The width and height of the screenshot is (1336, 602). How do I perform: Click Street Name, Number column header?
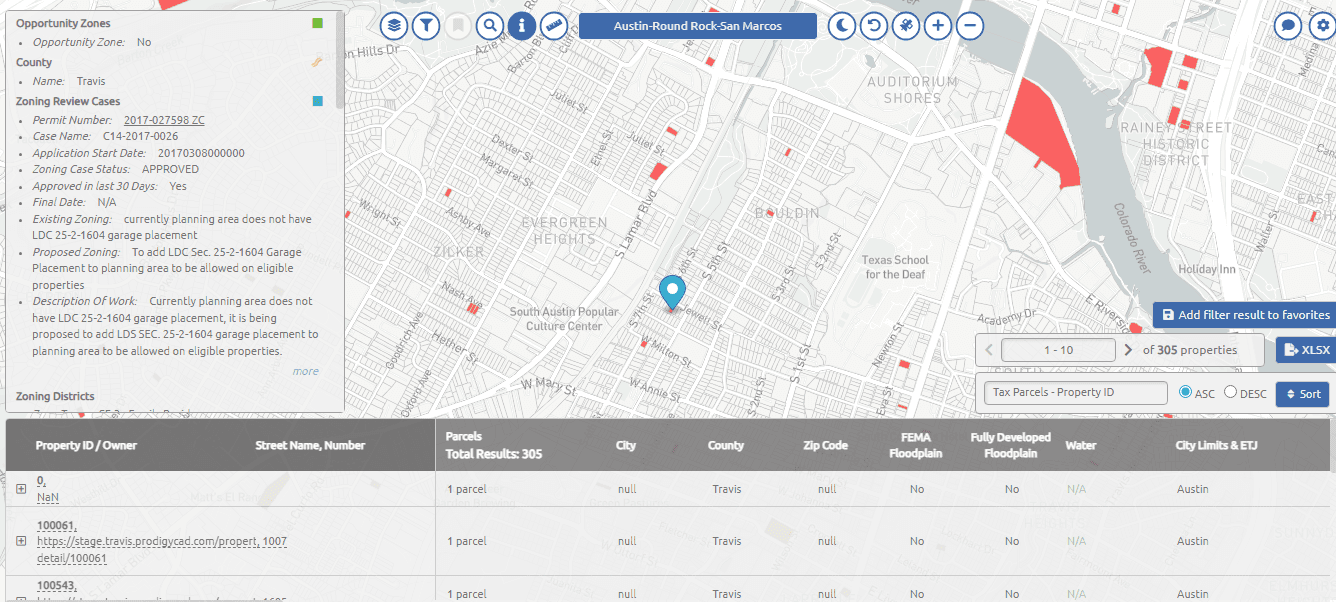310,445
